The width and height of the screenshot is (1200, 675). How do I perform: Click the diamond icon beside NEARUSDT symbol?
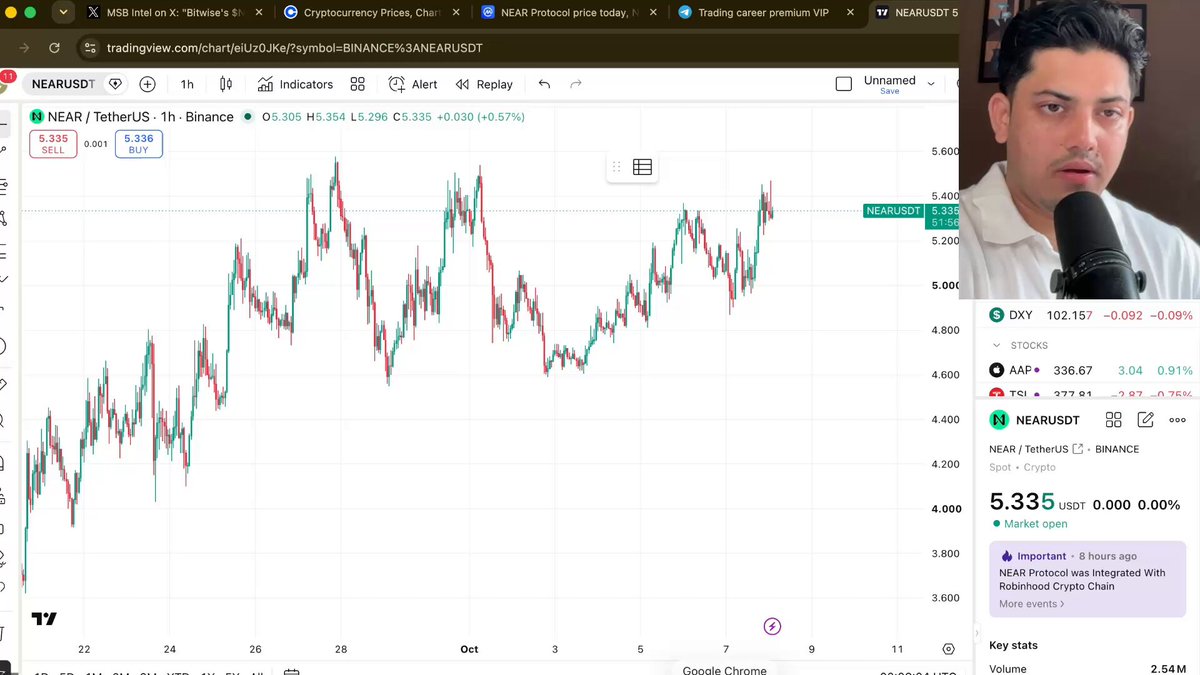115,84
